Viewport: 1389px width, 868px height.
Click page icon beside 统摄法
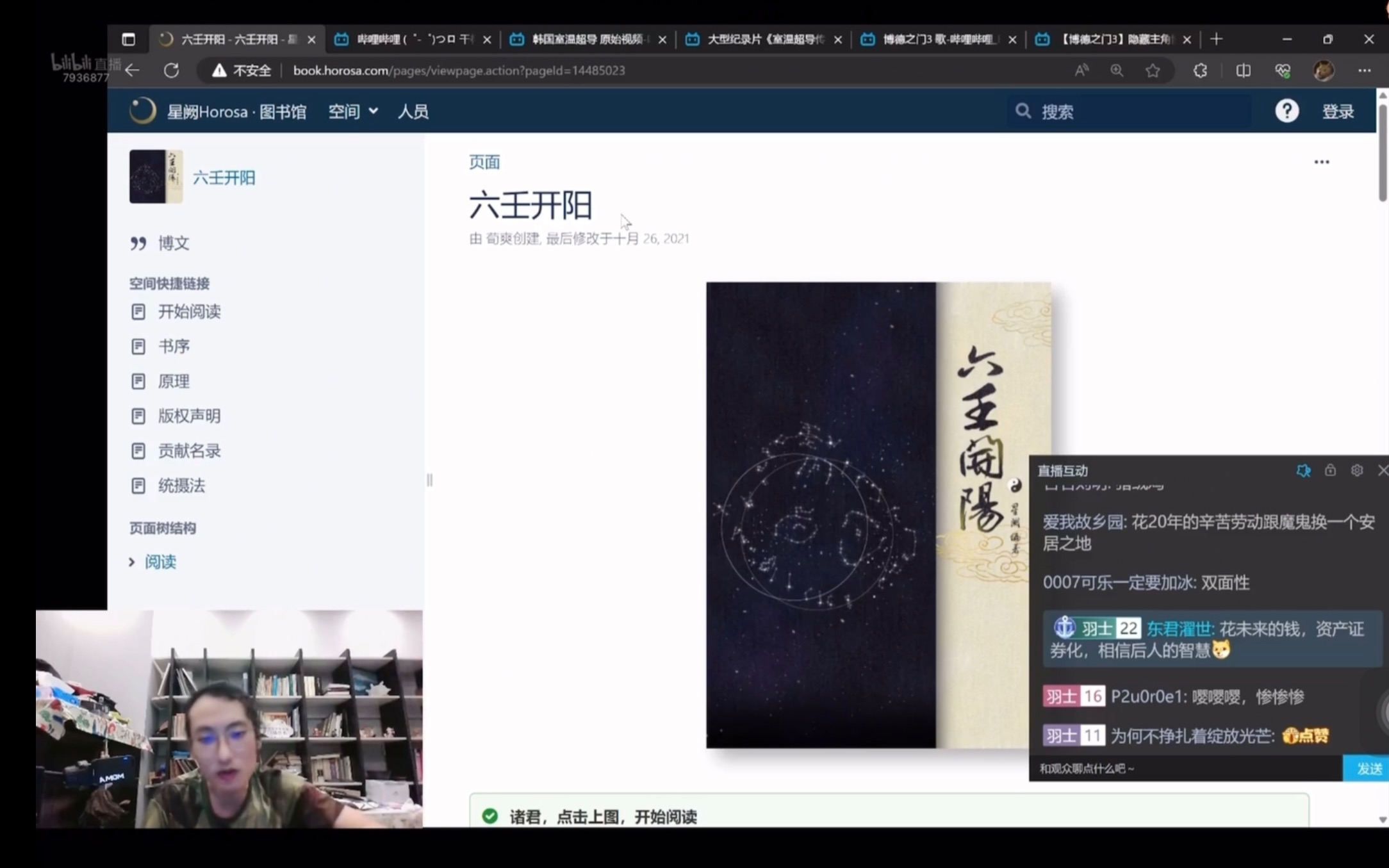[138, 486]
